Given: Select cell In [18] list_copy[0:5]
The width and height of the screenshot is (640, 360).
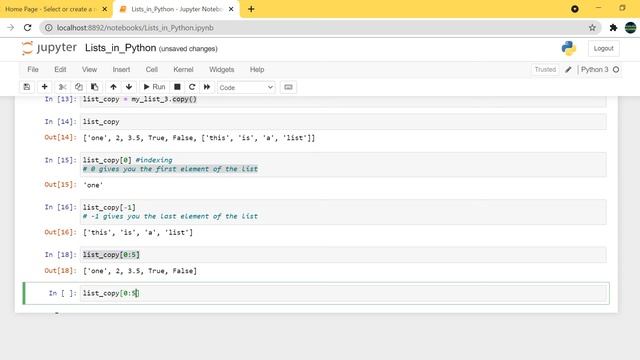Looking at the screenshot, I should (343, 255).
